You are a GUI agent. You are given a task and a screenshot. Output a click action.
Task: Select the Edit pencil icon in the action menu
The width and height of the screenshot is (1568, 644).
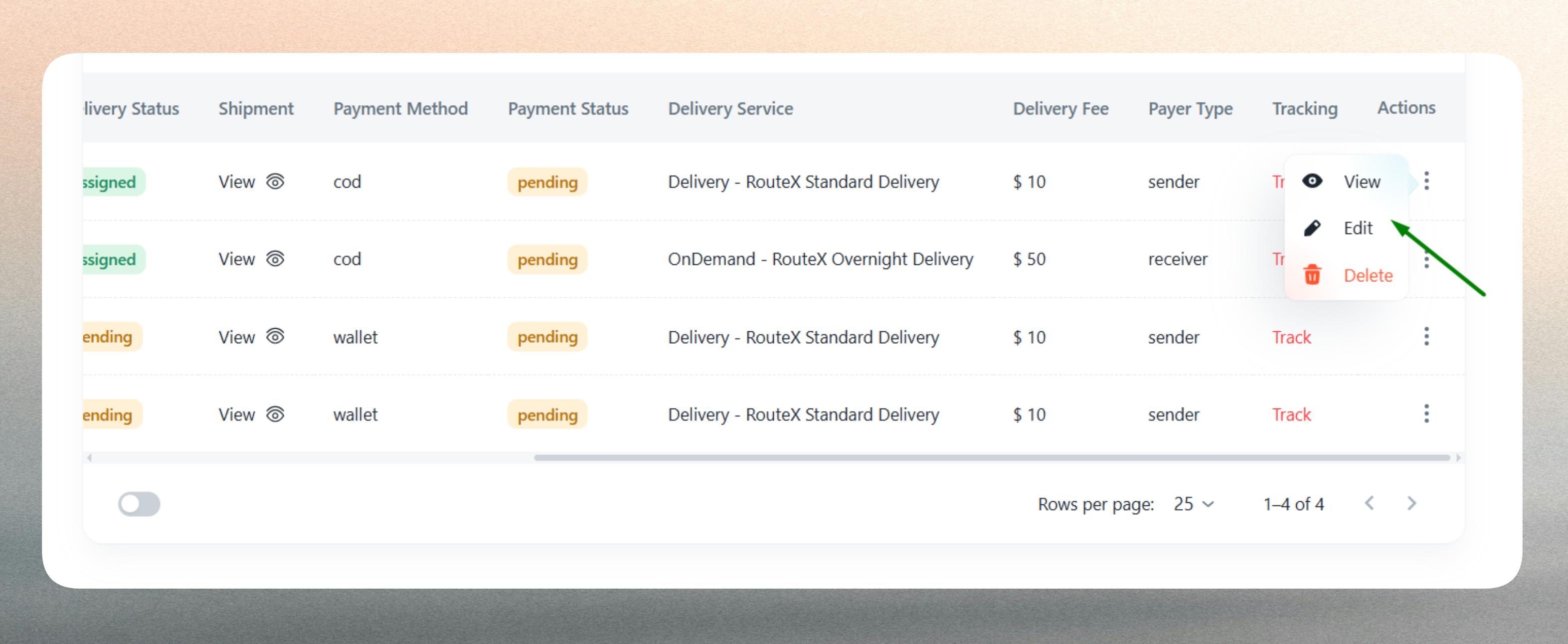point(1313,228)
